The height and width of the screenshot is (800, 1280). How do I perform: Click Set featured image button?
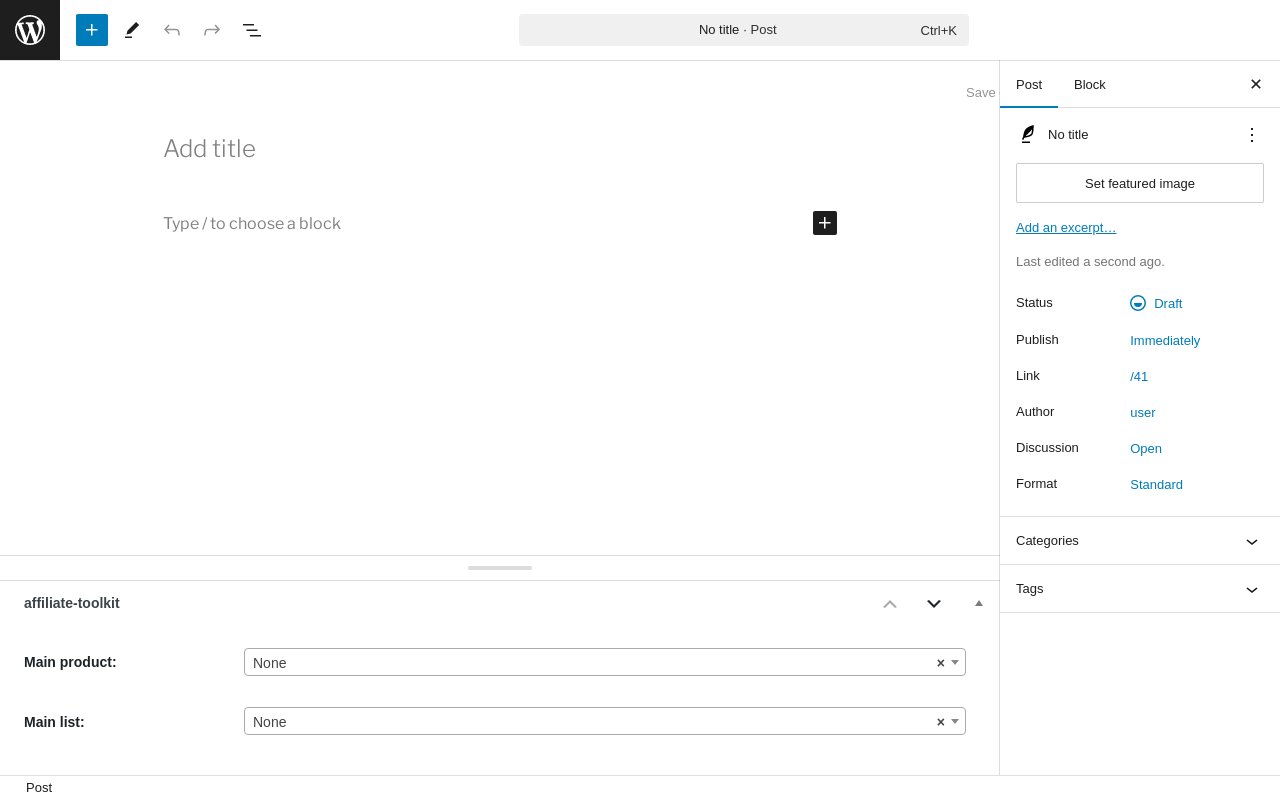tap(1140, 183)
